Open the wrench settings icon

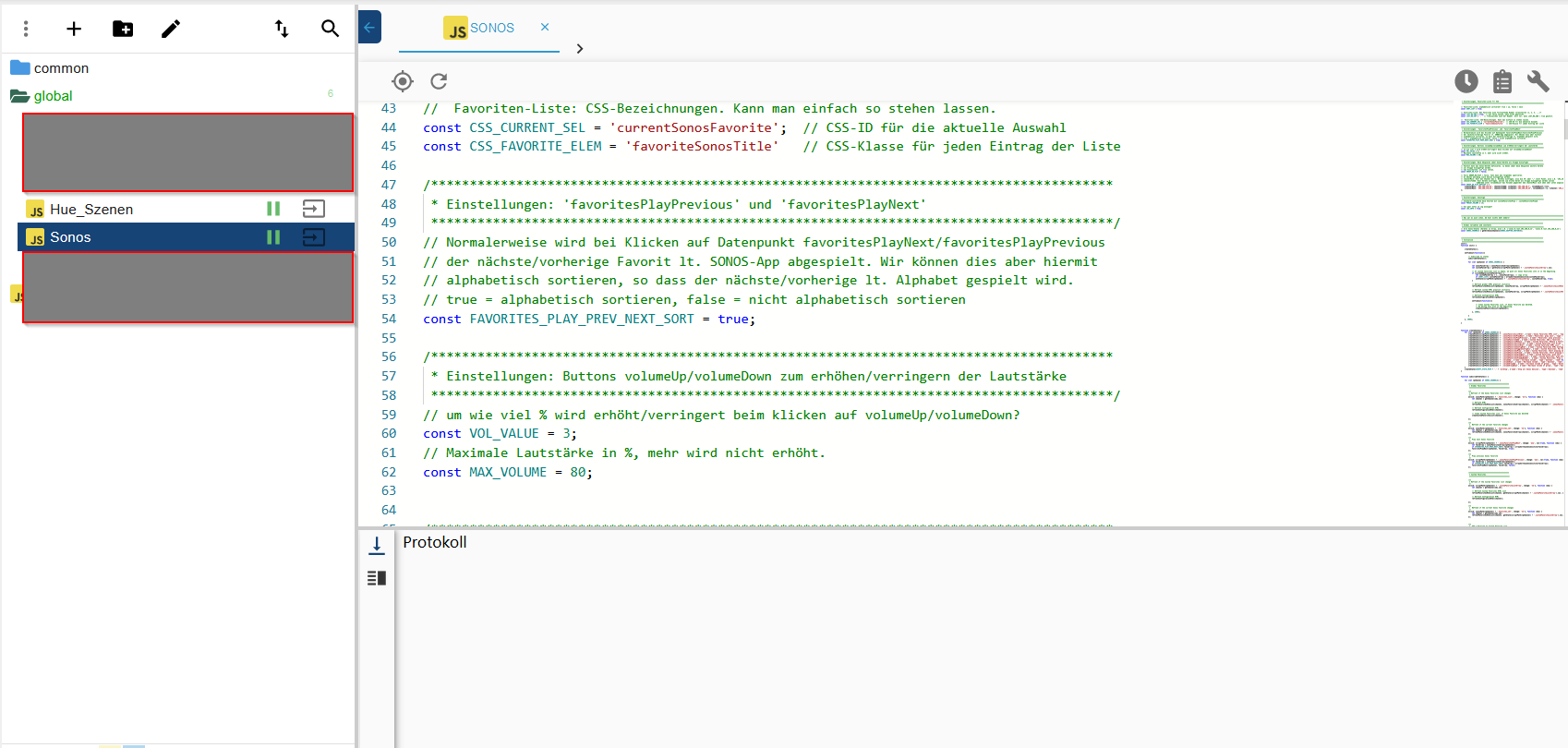coord(1538,81)
